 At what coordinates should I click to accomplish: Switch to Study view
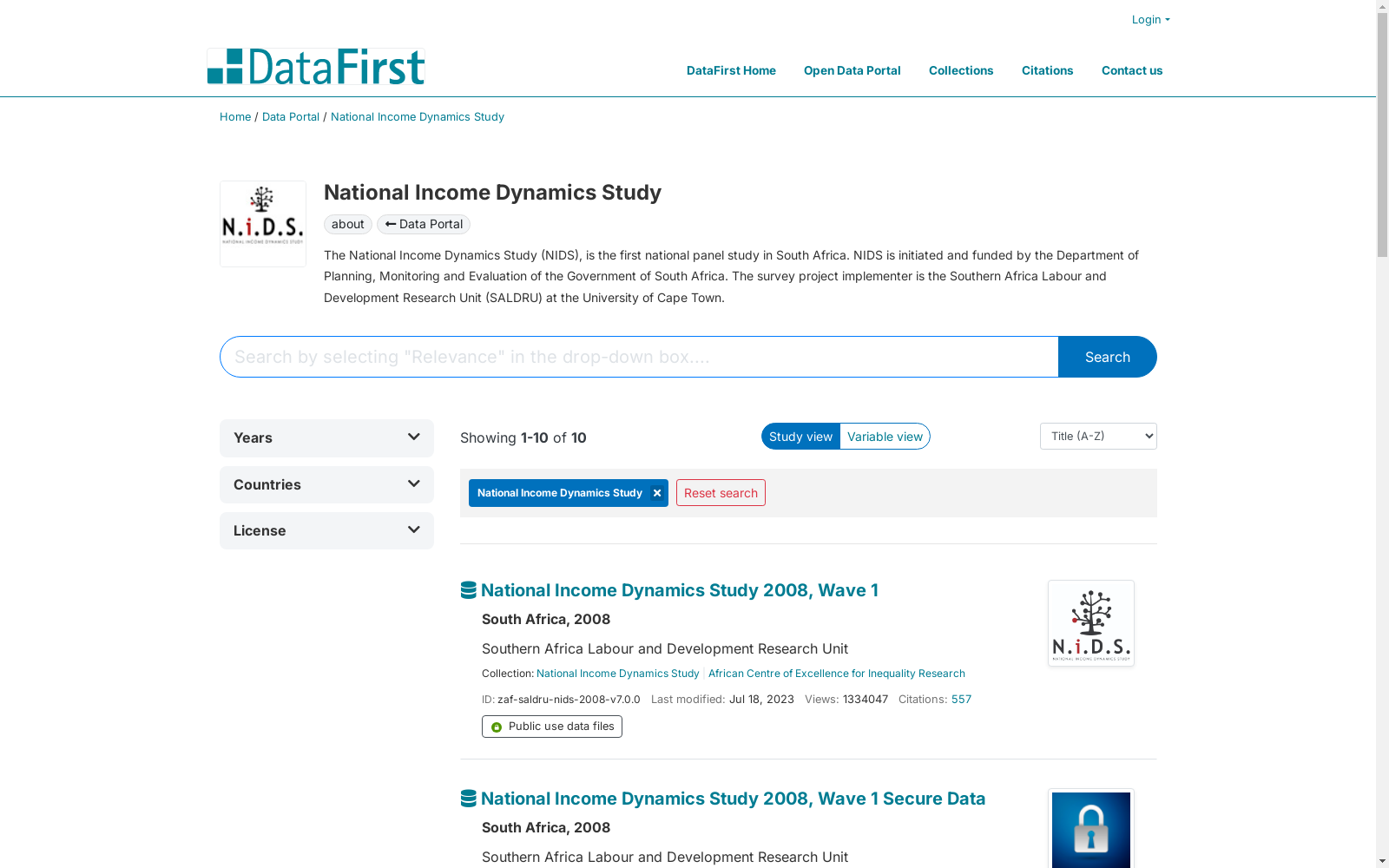click(800, 437)
